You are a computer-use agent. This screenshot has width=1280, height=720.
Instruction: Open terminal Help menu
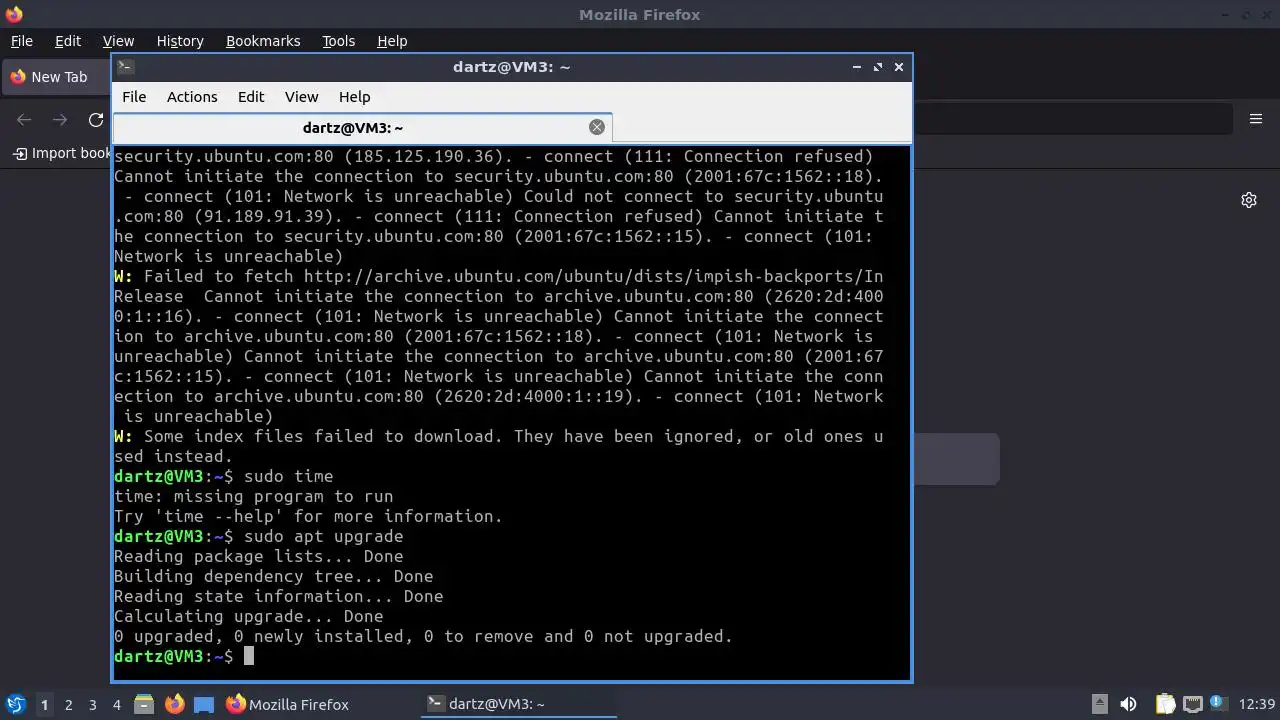pyautogui.click(x=354, y=97)
